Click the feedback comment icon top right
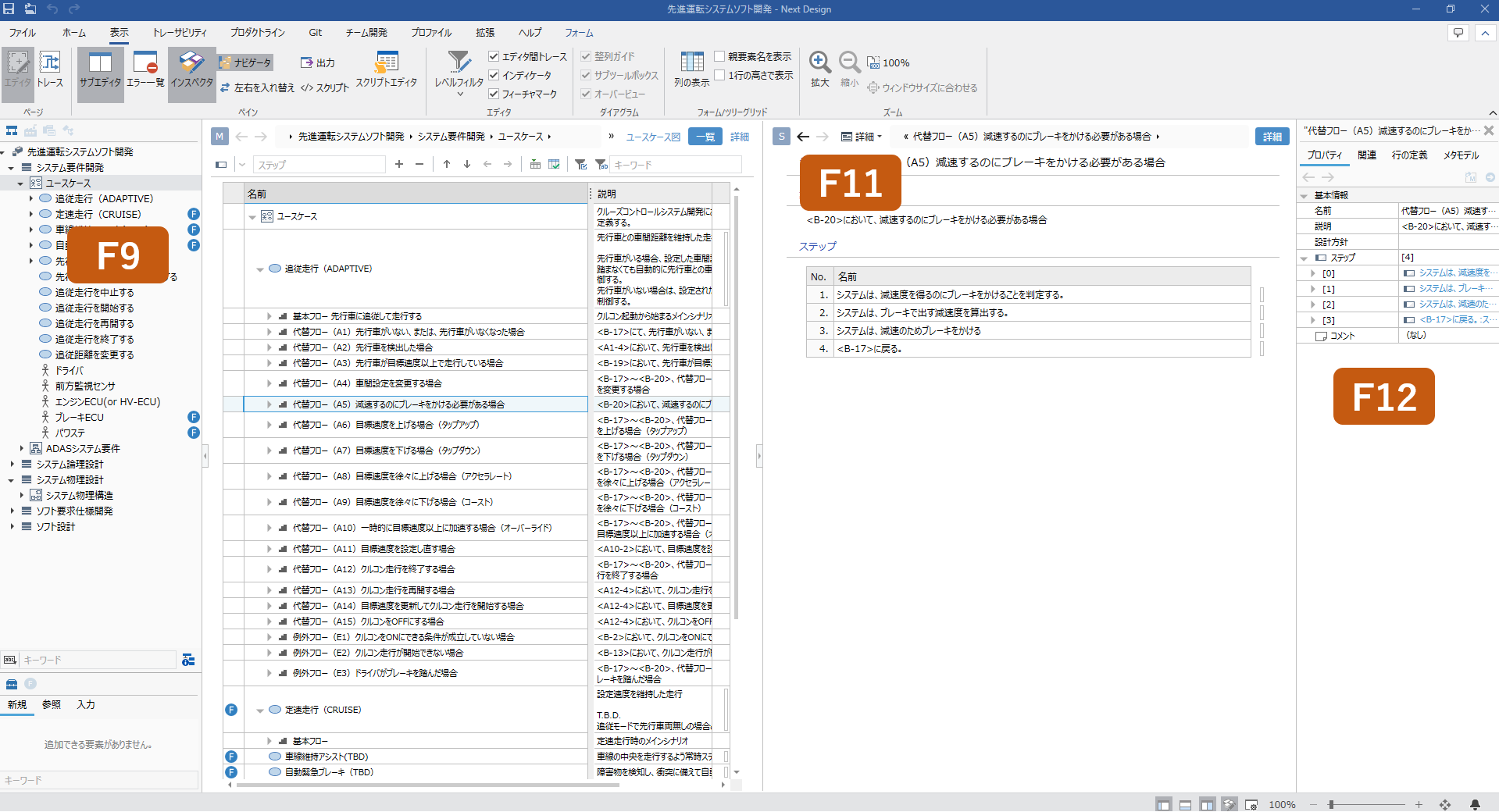This screenshot has height=812, width=1499. click(1458, 33)
